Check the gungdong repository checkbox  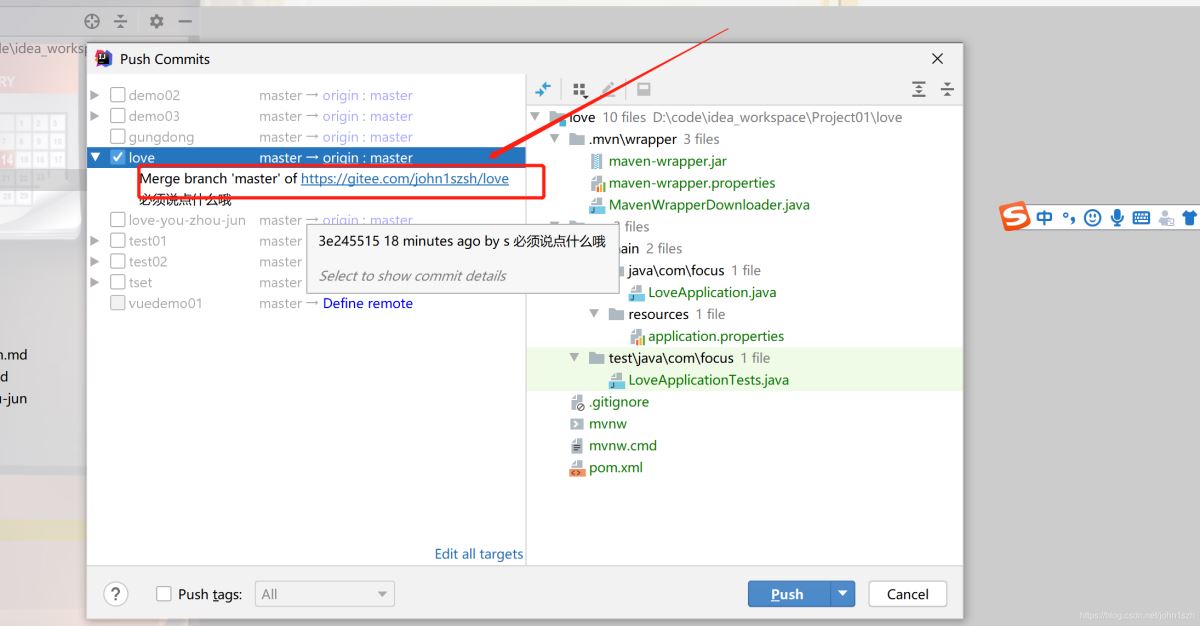point(118,137)
